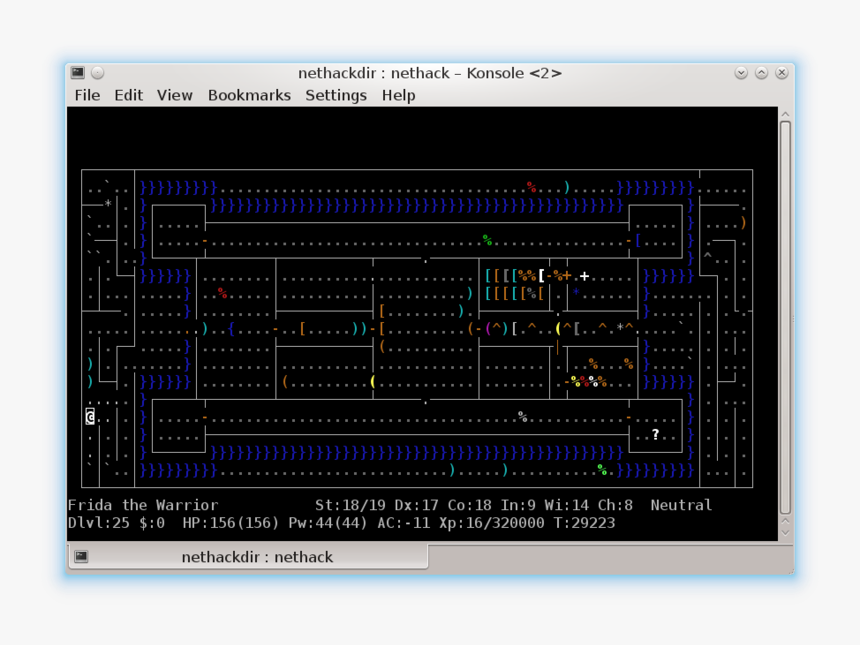Open the Edit menu
Image resolution: width=860 pixels, height=645 pixels.
click(x=128, y=95)
